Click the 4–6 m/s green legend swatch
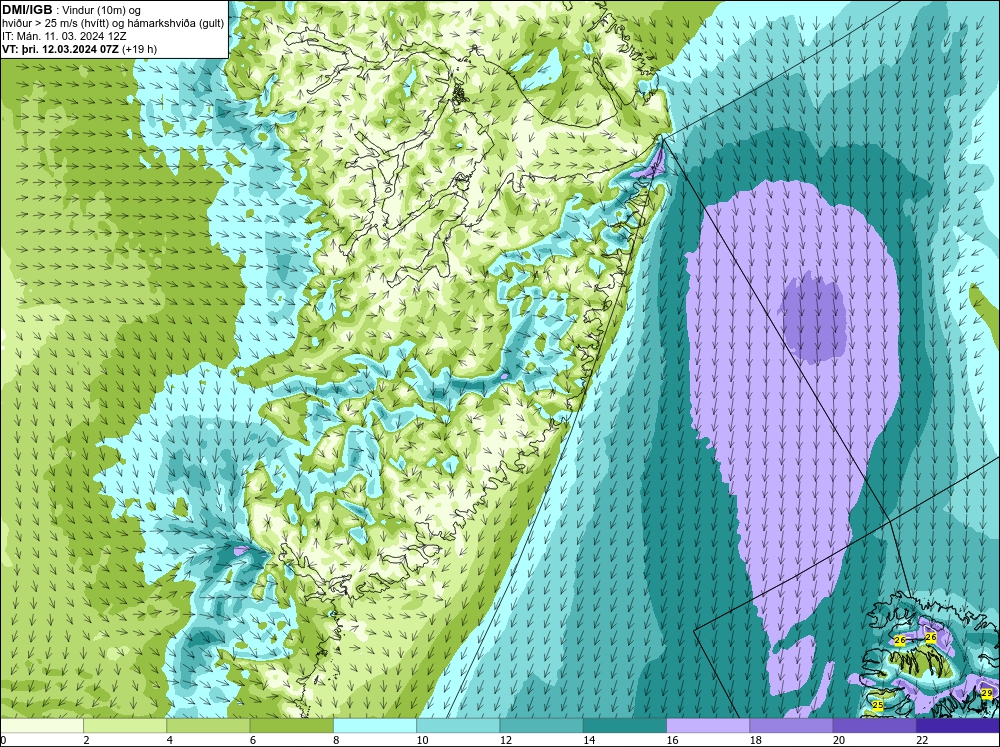Screen dimensions: 1000x747 coord(208,725)
